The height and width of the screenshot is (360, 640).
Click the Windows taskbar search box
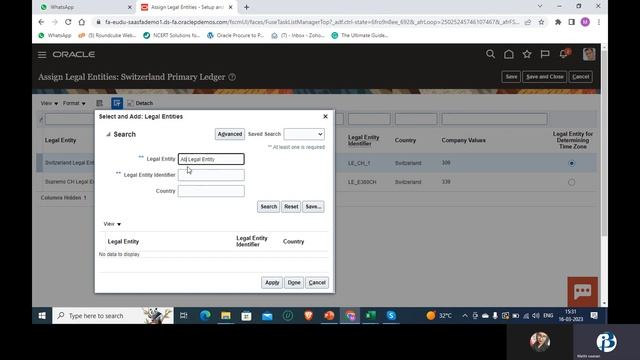(113, 316)
